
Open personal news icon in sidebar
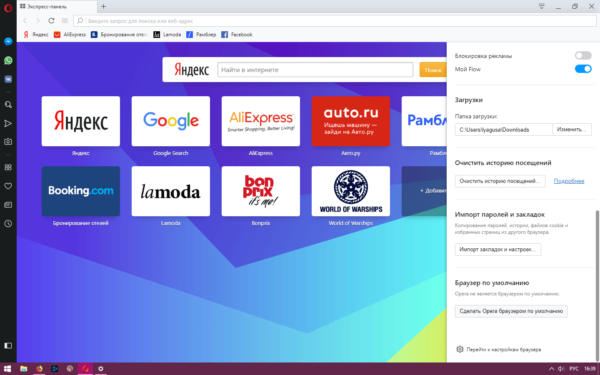coord(8,205)
